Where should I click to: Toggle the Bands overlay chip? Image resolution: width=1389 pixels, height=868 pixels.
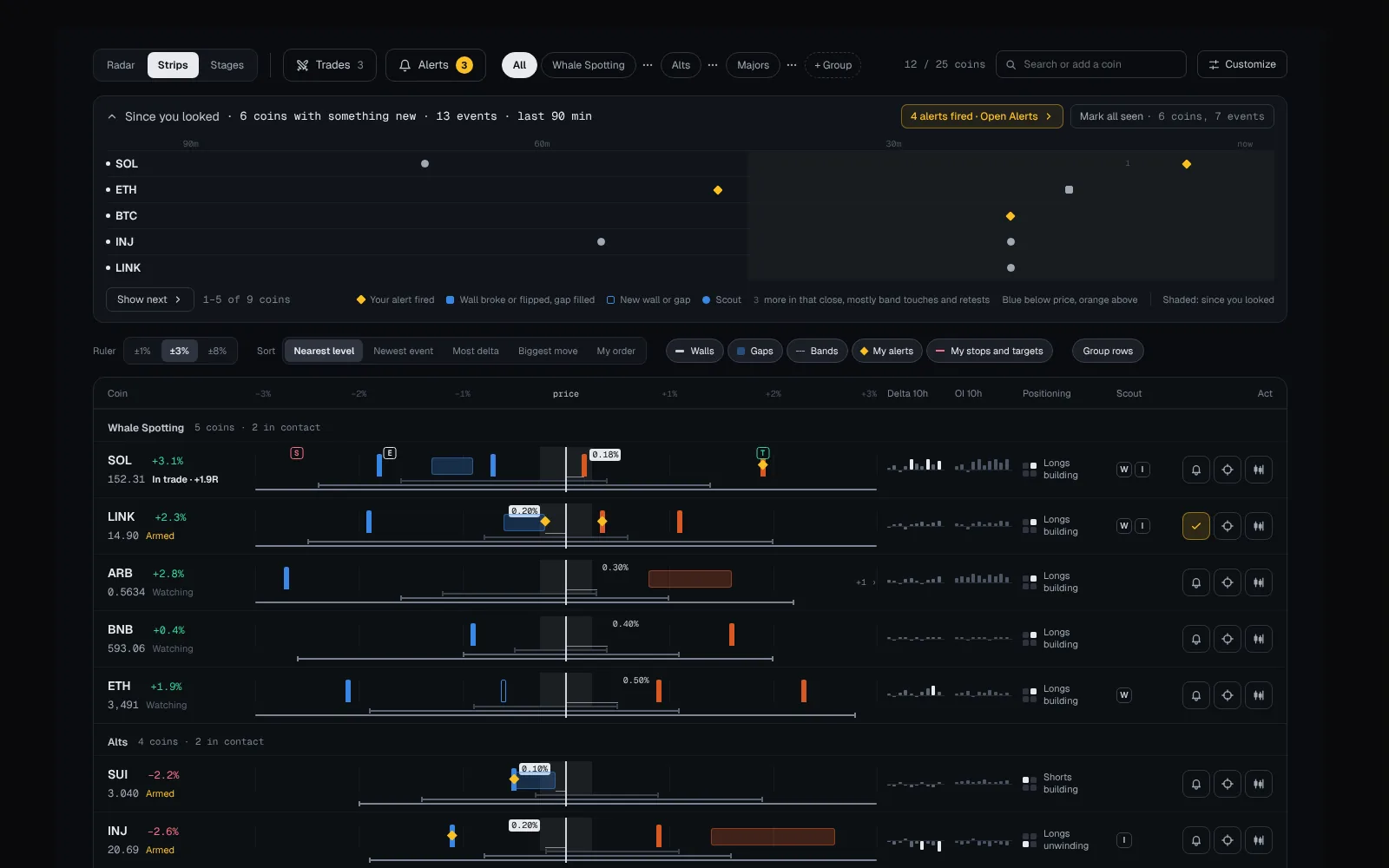coord(817,351)
